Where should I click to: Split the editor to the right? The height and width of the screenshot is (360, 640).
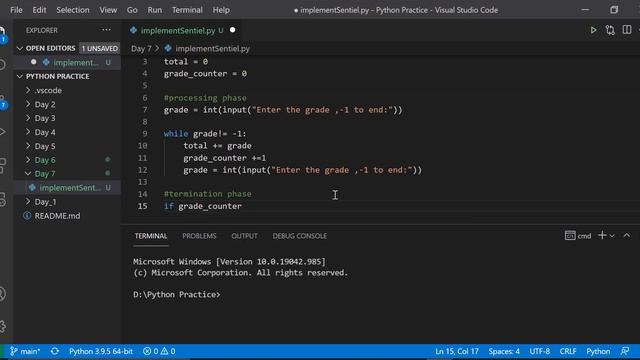coord(627,30)
